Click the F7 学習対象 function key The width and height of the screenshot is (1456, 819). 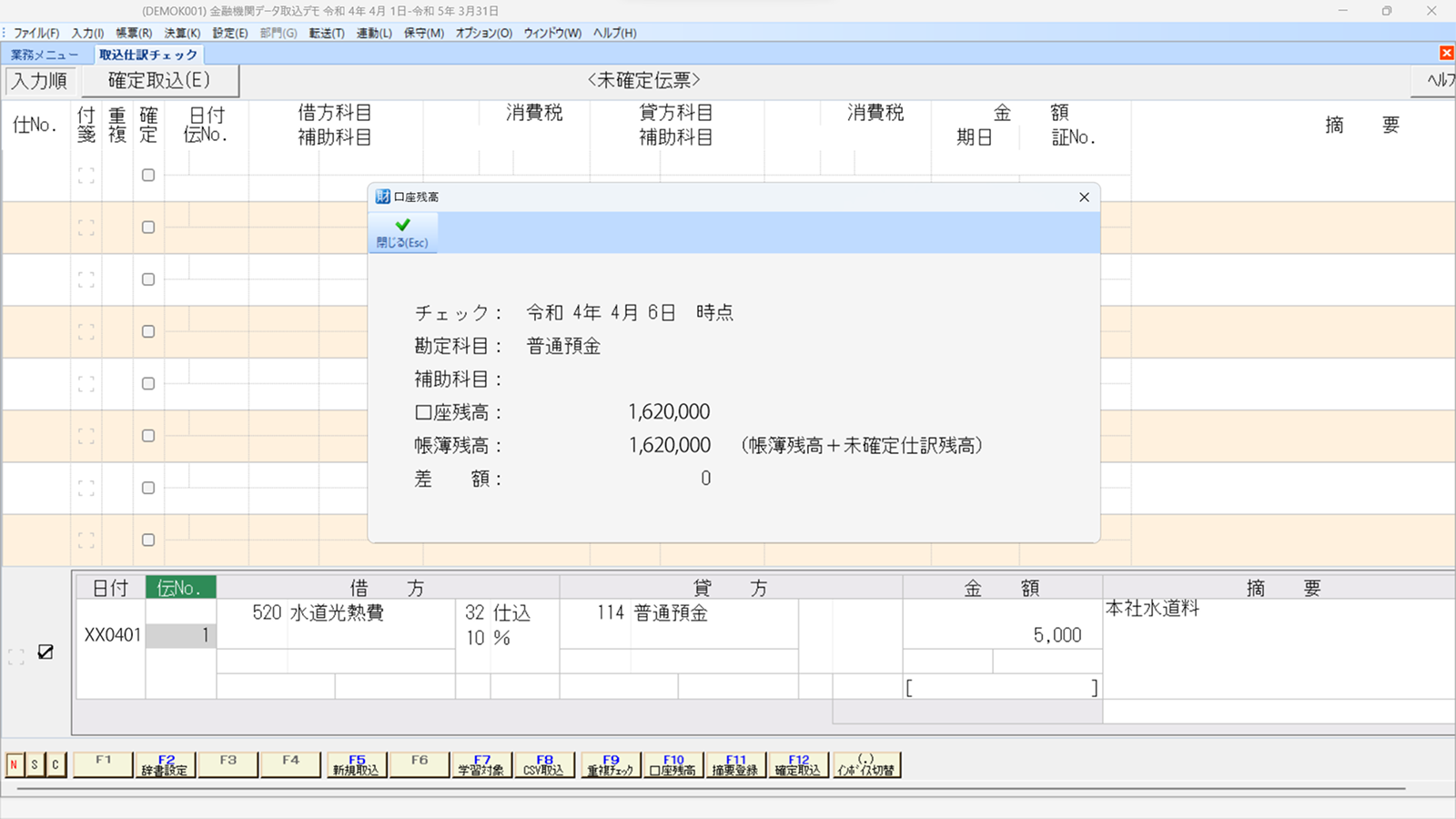click(481, 765)
